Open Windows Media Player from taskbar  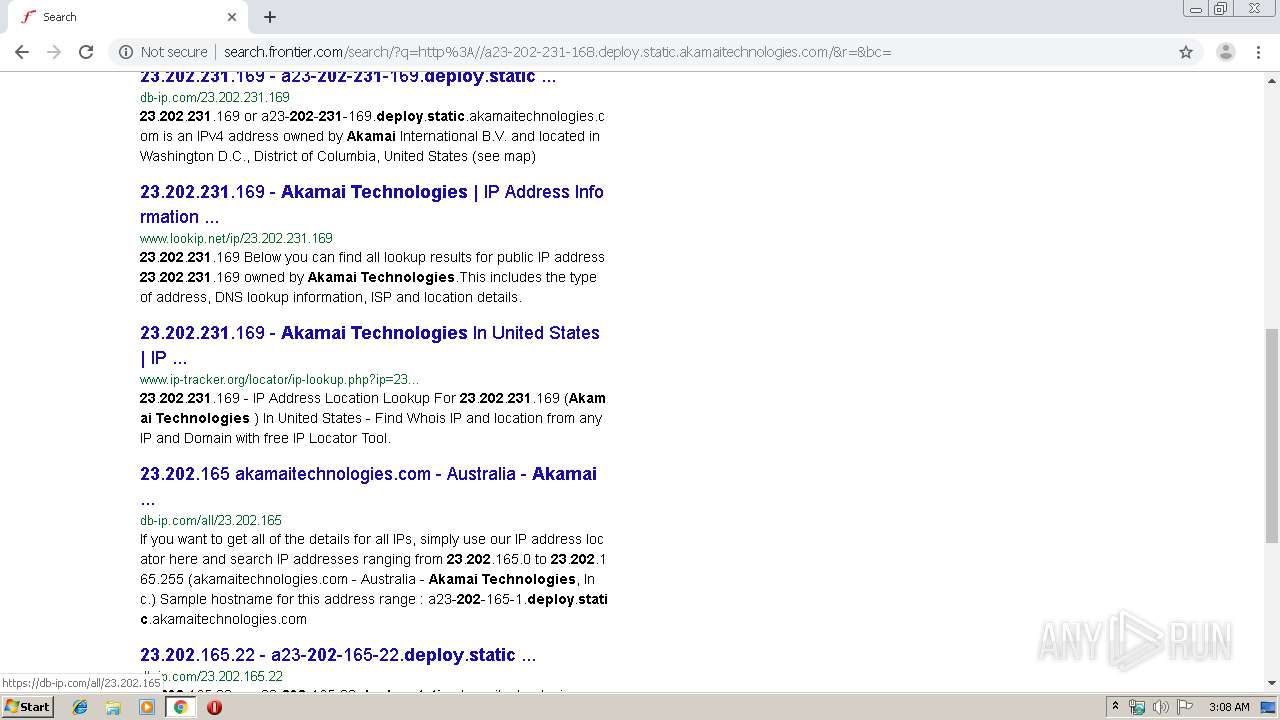coord(147,707)
